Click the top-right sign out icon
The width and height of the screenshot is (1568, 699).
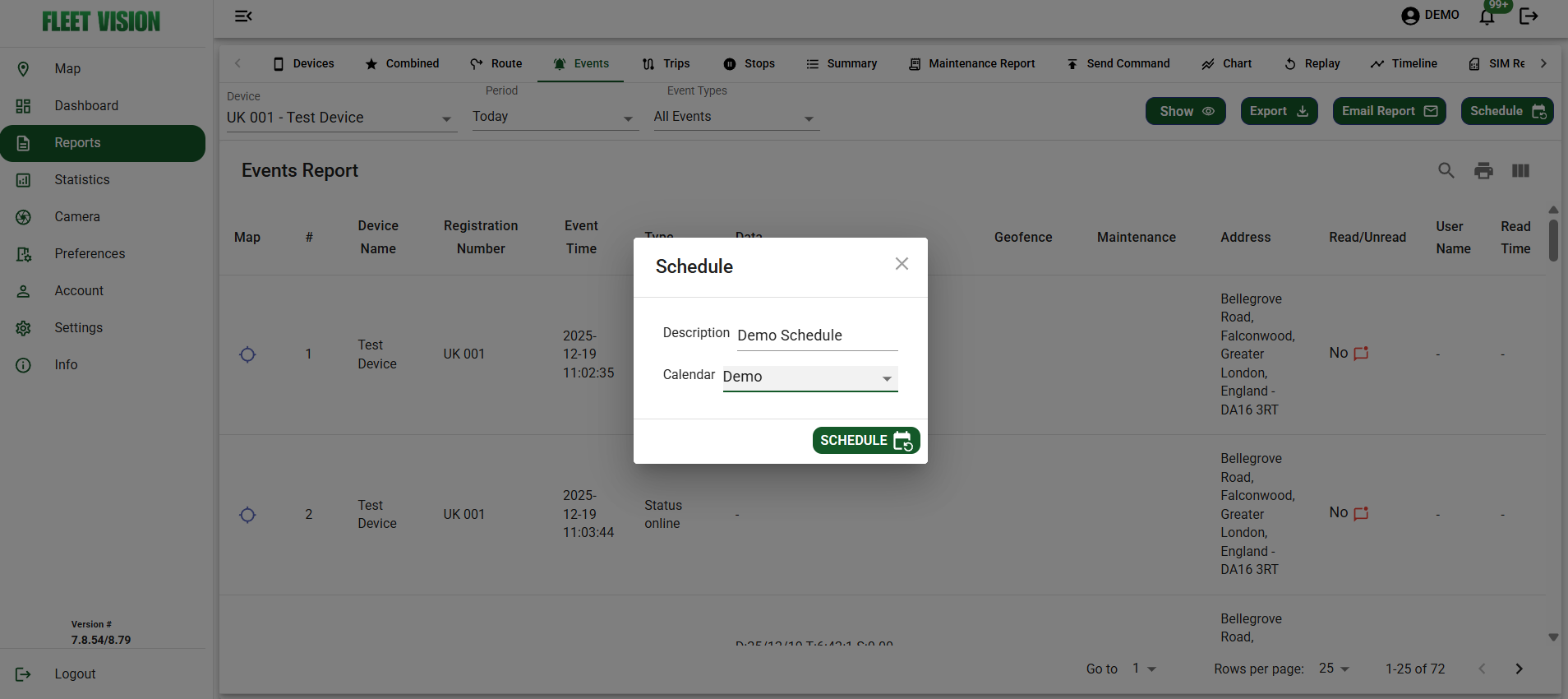(x=1529, y=16)
